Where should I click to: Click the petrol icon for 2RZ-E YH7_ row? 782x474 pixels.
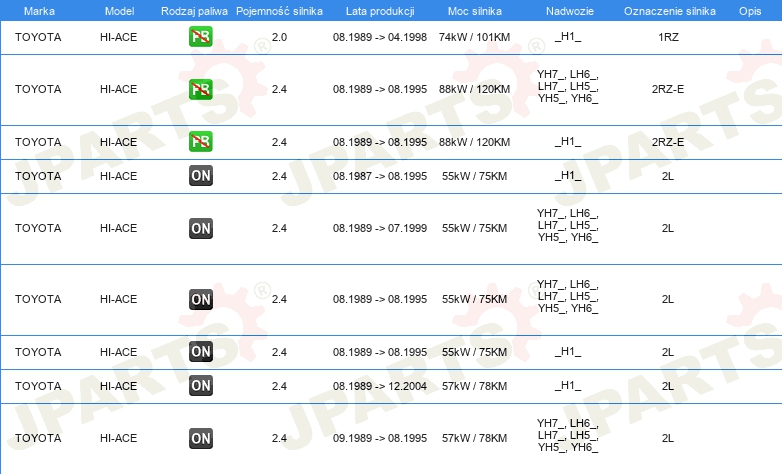200,89
